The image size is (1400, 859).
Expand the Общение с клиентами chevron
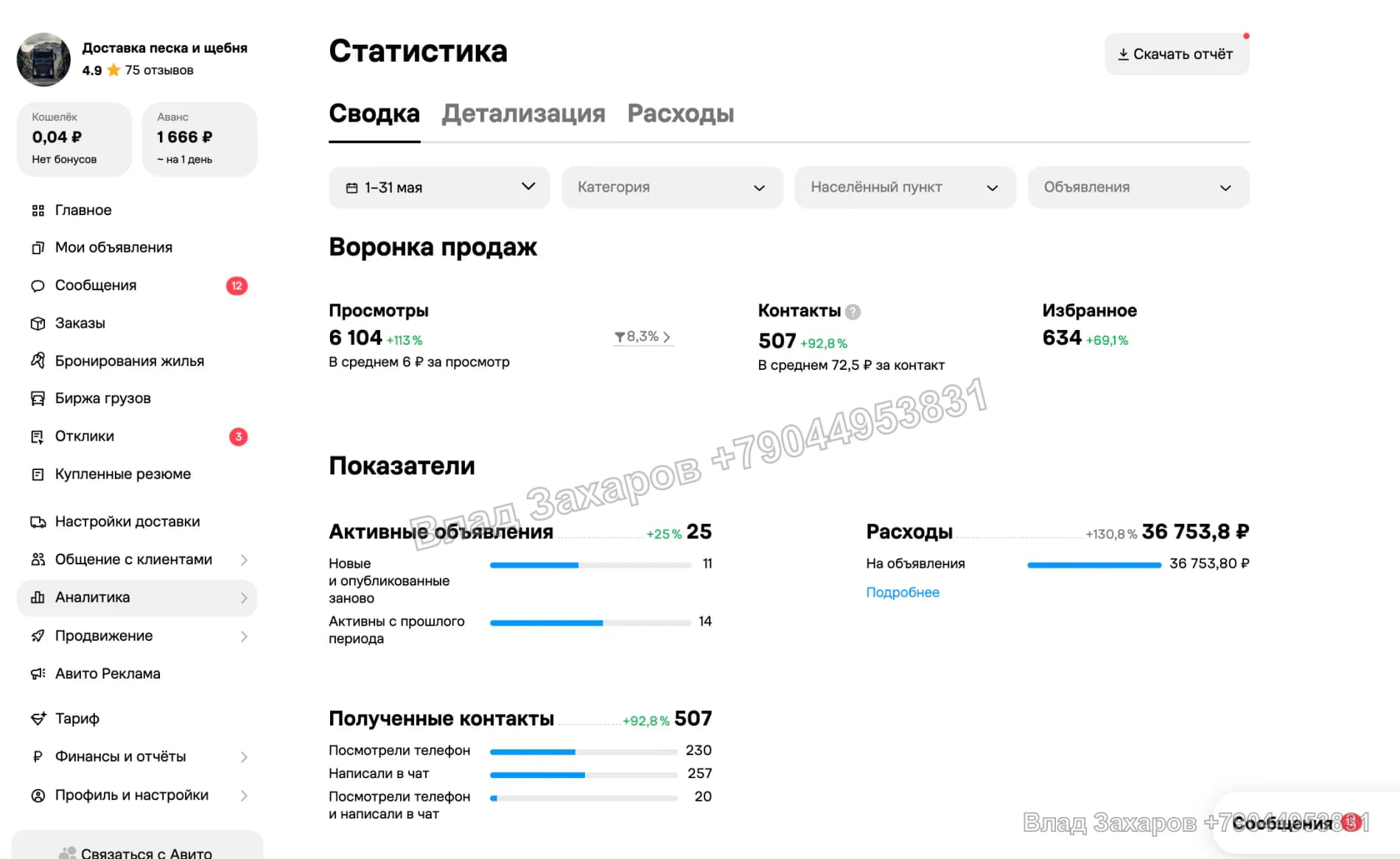click(244, 560)
